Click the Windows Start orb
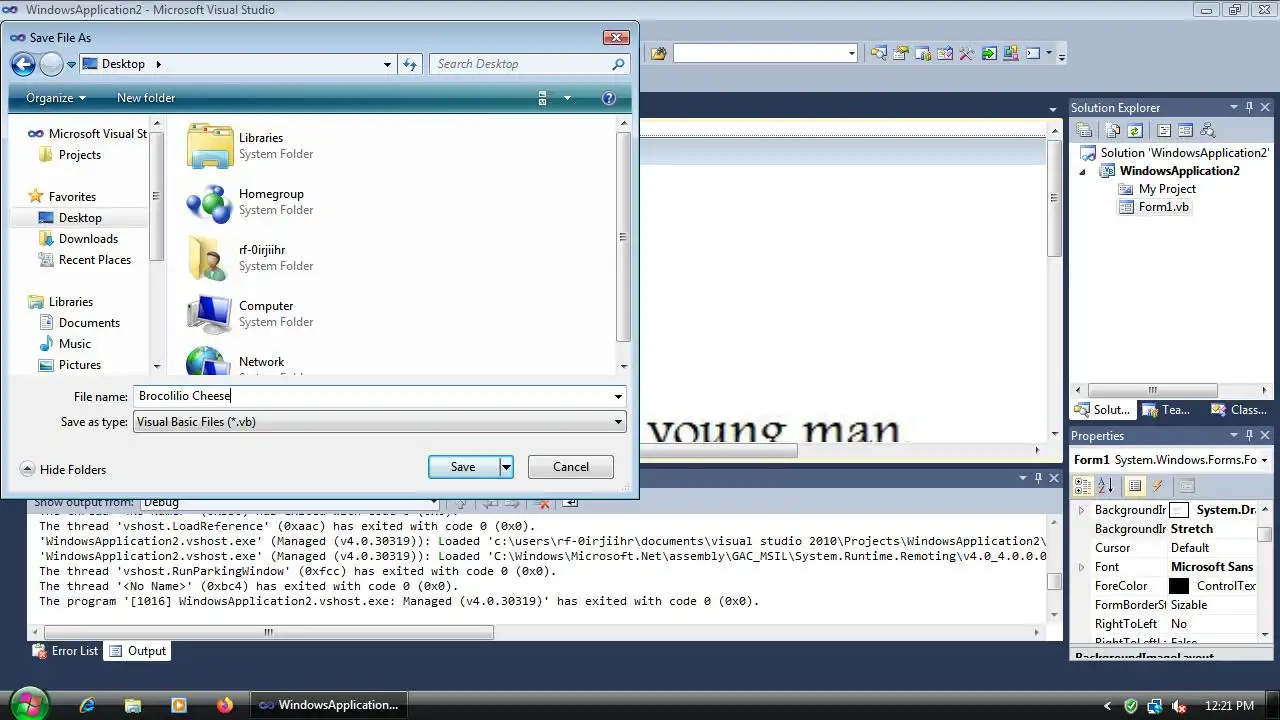This screenshot has width=1280, height=720. [x=28, y=704]
